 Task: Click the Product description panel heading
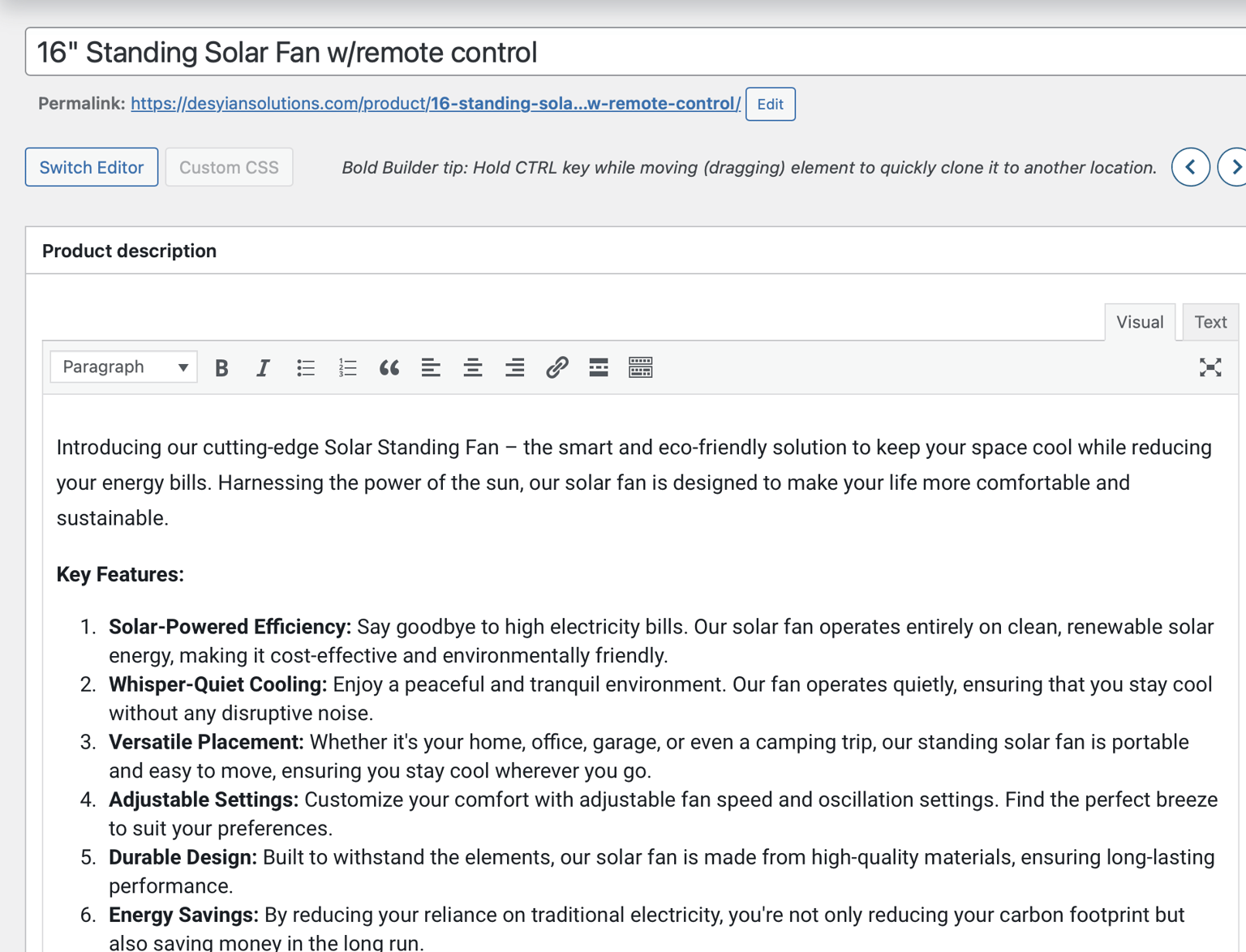(129, 251)
